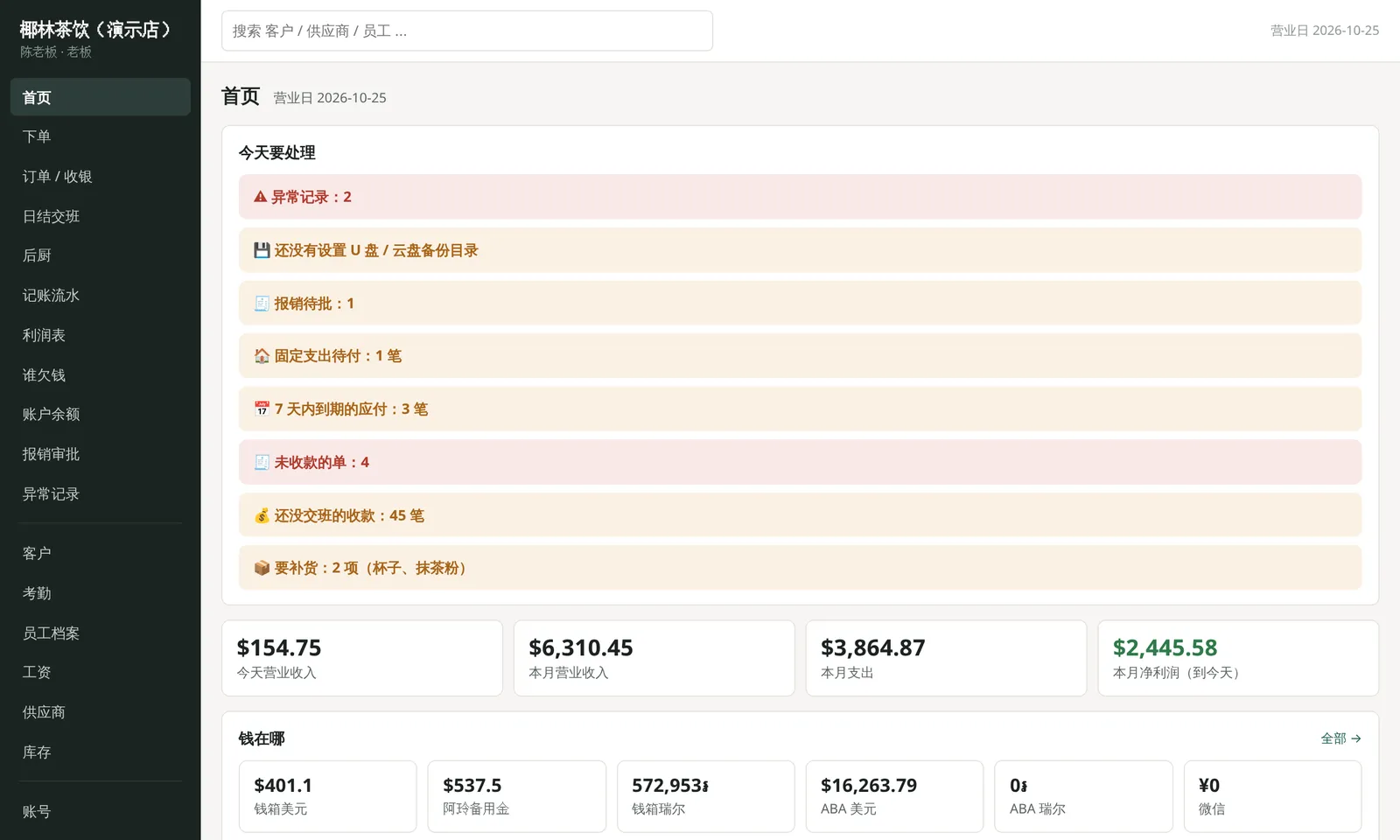The image size is (1400, 840).
Task: Open the 异常记录:2 alert row
Action: tap(800, 197)
